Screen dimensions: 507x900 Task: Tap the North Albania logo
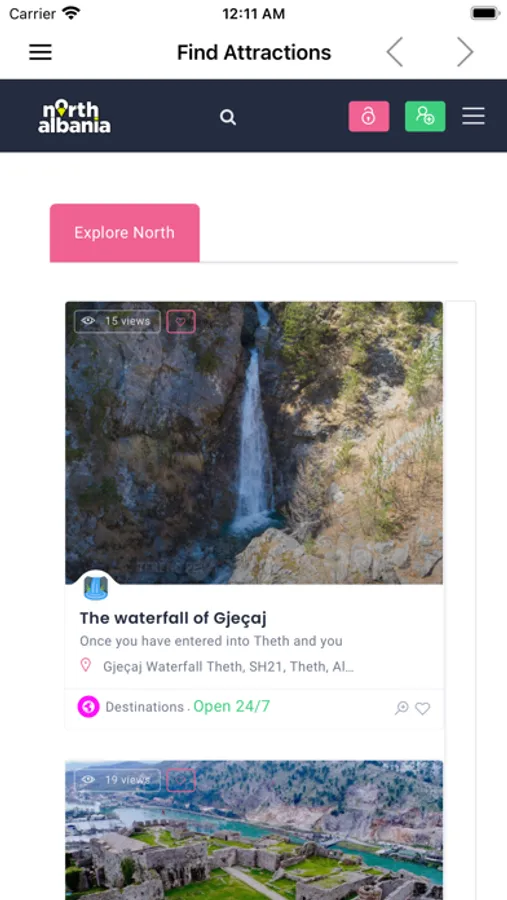(x=75, y=117)
